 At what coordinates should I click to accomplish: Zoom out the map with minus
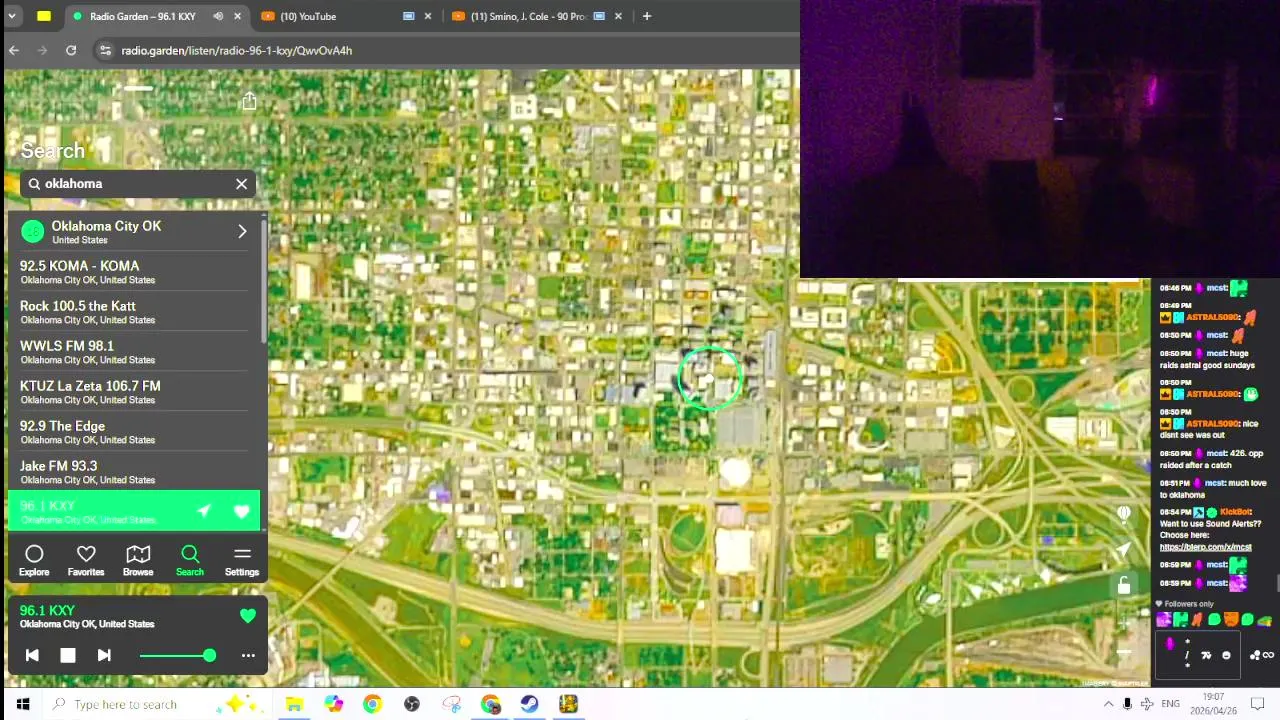tap(1124, 653)
